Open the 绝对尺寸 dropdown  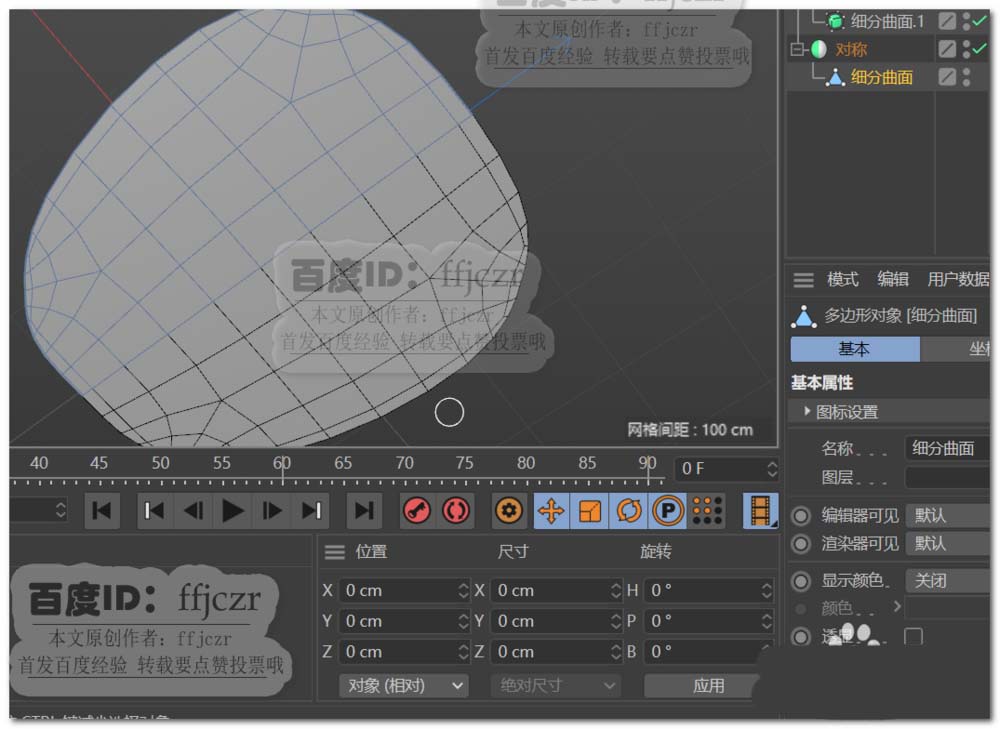555,686
